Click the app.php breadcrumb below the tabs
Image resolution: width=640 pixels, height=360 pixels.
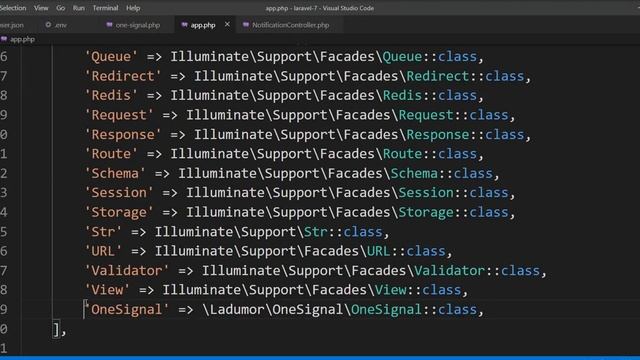(22, 39)
